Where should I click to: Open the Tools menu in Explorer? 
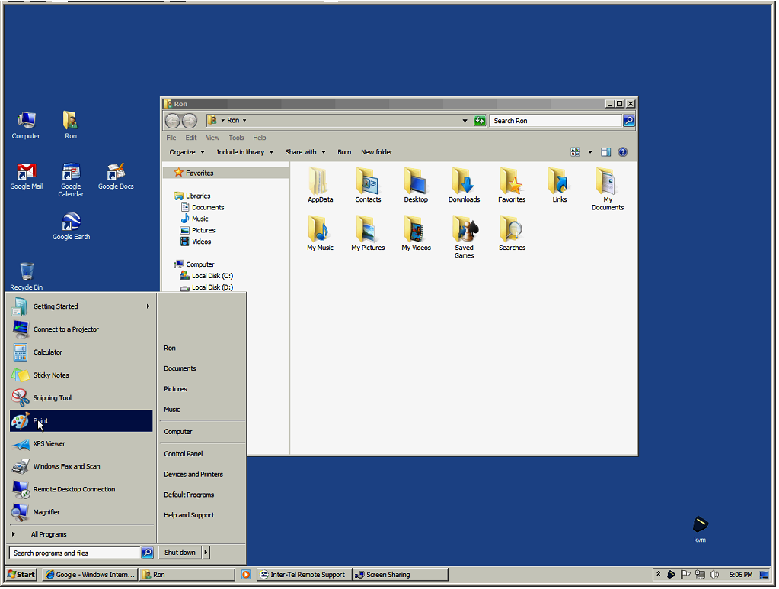point(236,137)
